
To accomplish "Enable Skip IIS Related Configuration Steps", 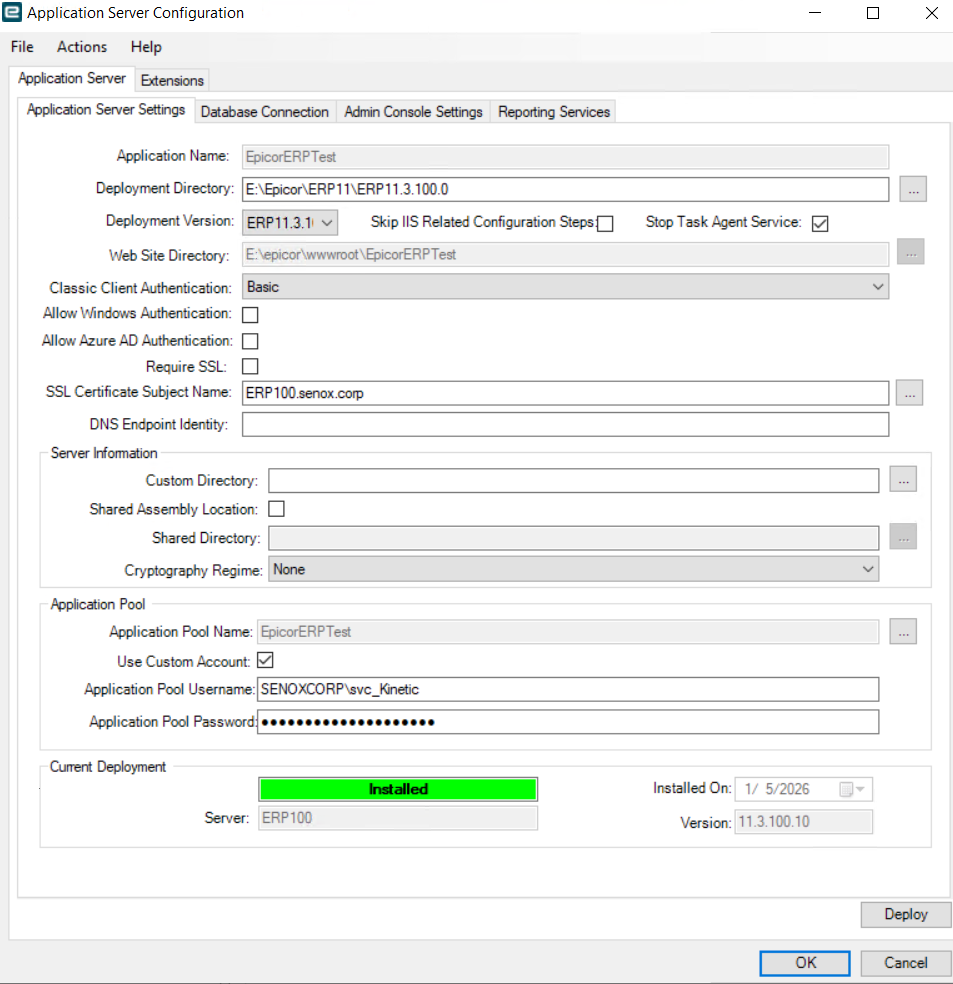I will [605, 223].
